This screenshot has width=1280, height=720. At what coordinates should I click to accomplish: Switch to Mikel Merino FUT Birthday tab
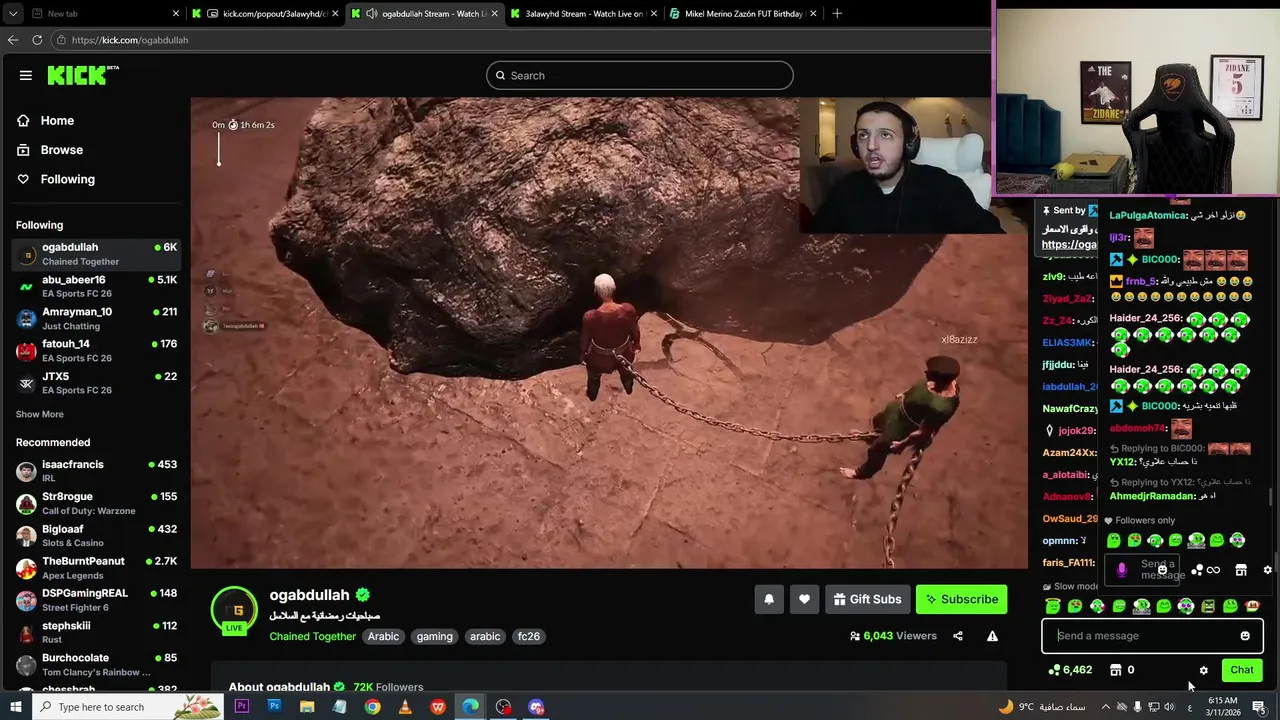[744, 14]
